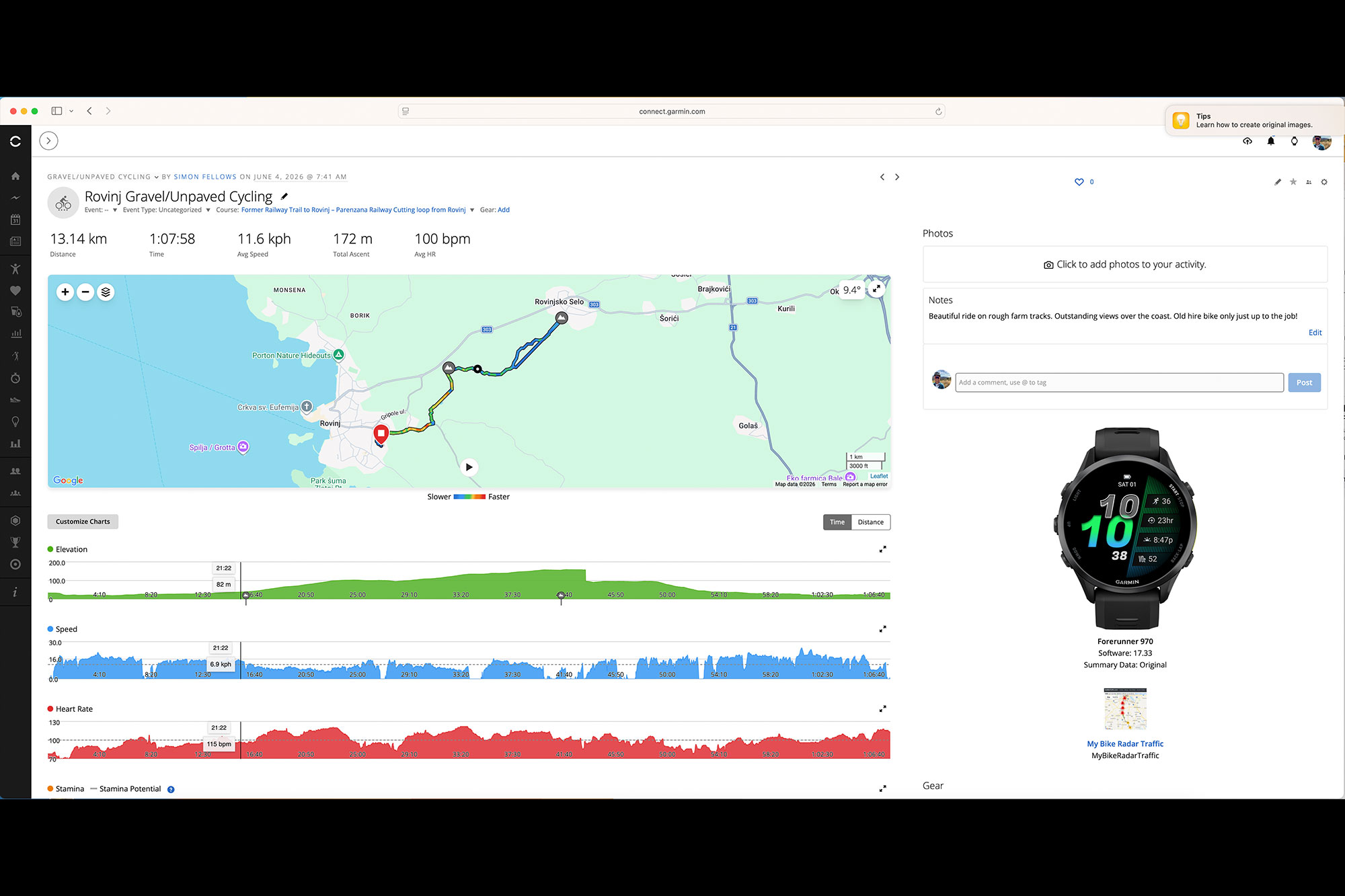1345x896 pixels.
Task: Click Edit under Notes
Action: tap(1315, 333)
